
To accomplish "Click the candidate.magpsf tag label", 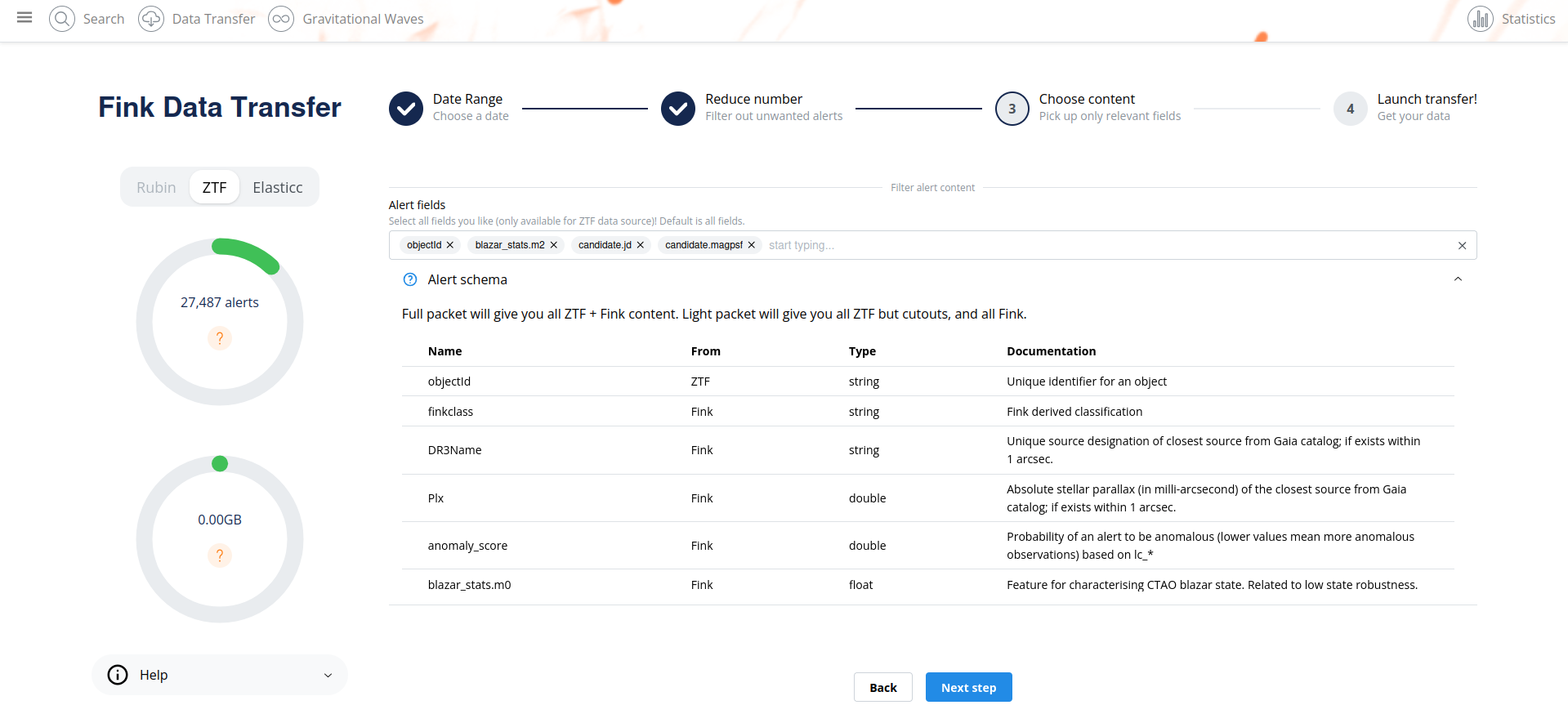I will point(704,245).
